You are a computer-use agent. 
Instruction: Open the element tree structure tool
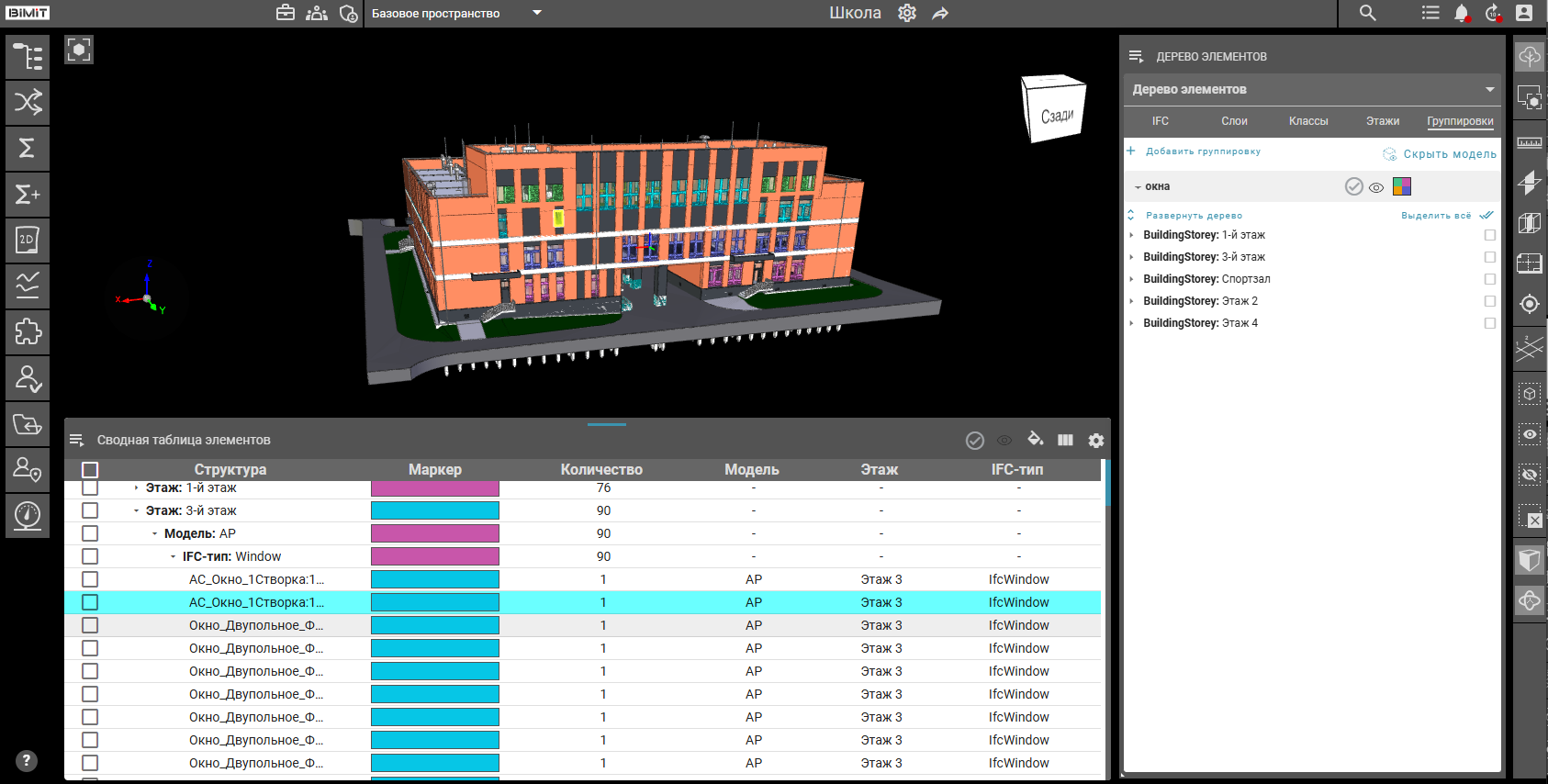pos(28,57)
